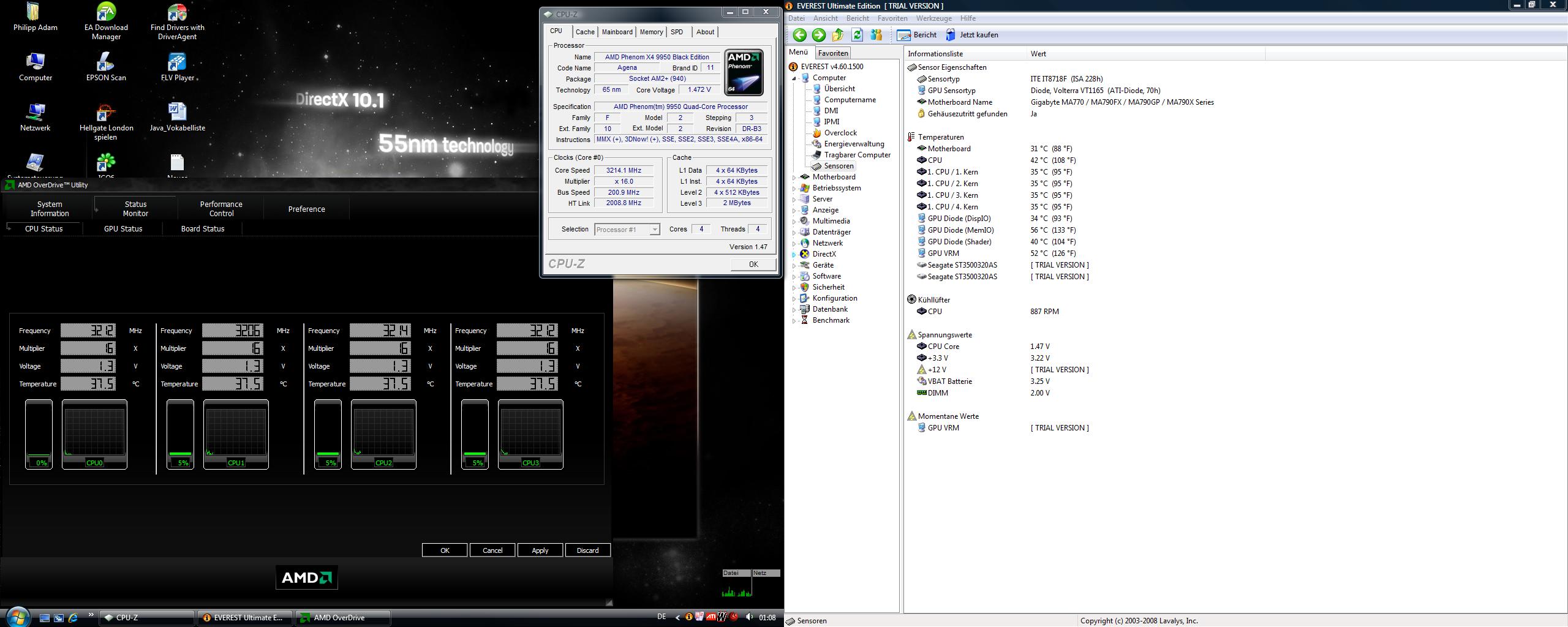Open the Computer desktop icon
Image resolution: width=1568 pixels, height=627 pixels.
(x=36, y=67)
